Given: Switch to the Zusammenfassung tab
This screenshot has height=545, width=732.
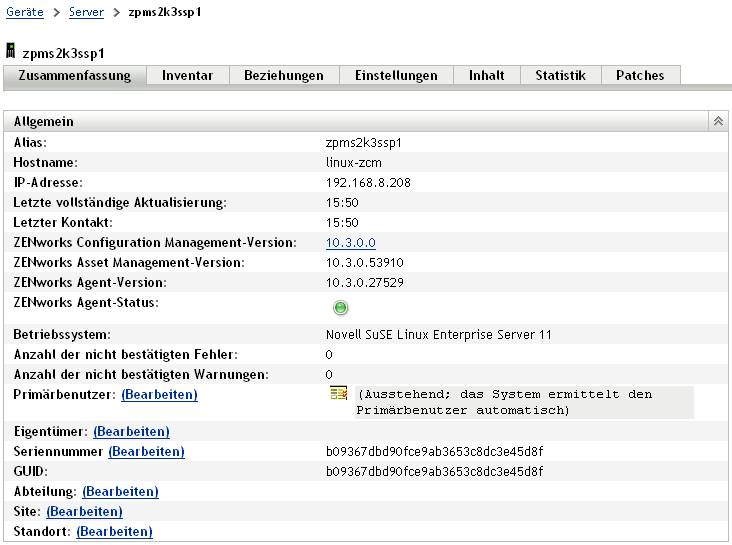Looking at the screenshot, I should (x=75, y=75).
